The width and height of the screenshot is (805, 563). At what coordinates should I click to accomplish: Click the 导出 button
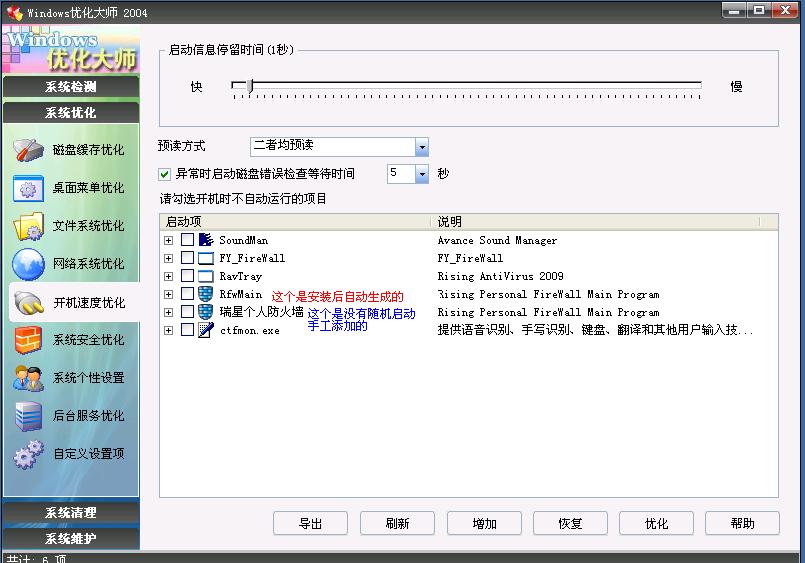[x=311, y=523]
